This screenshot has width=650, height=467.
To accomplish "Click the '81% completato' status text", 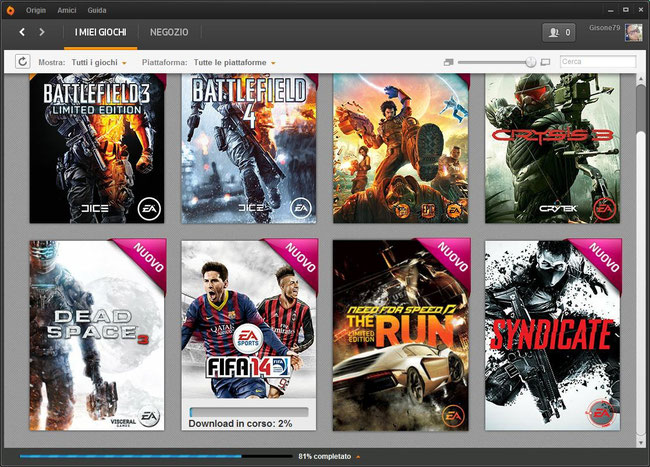I will point(325,456).
